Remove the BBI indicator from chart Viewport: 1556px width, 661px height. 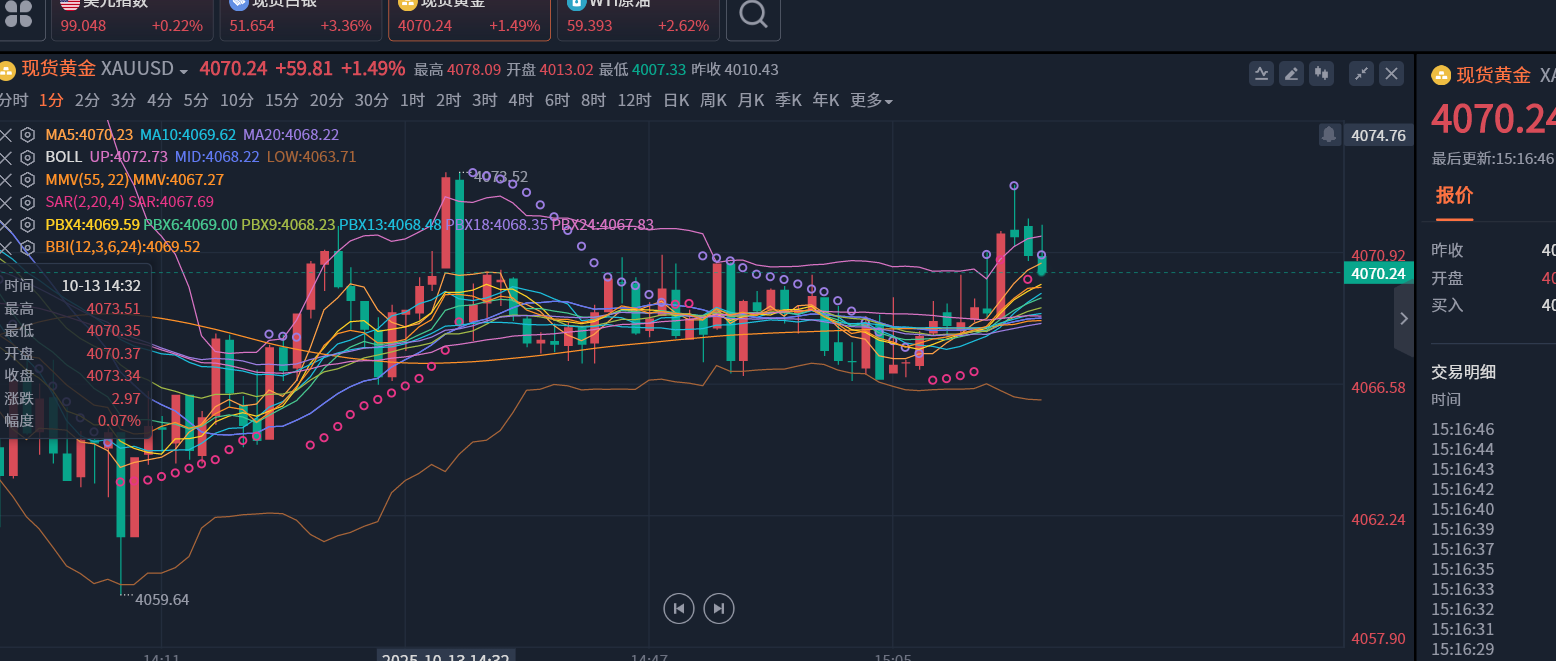pos(7,247)
